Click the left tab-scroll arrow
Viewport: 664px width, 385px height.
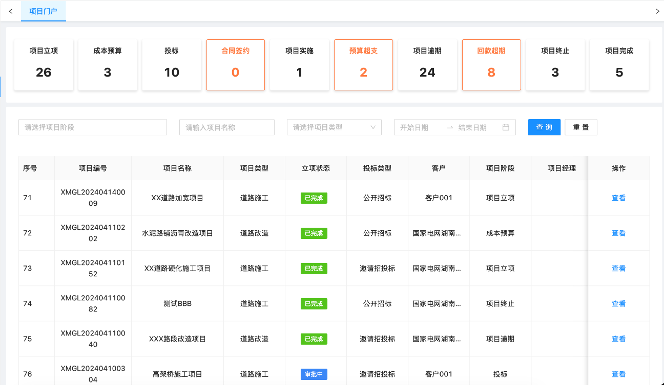pos(11,11)
